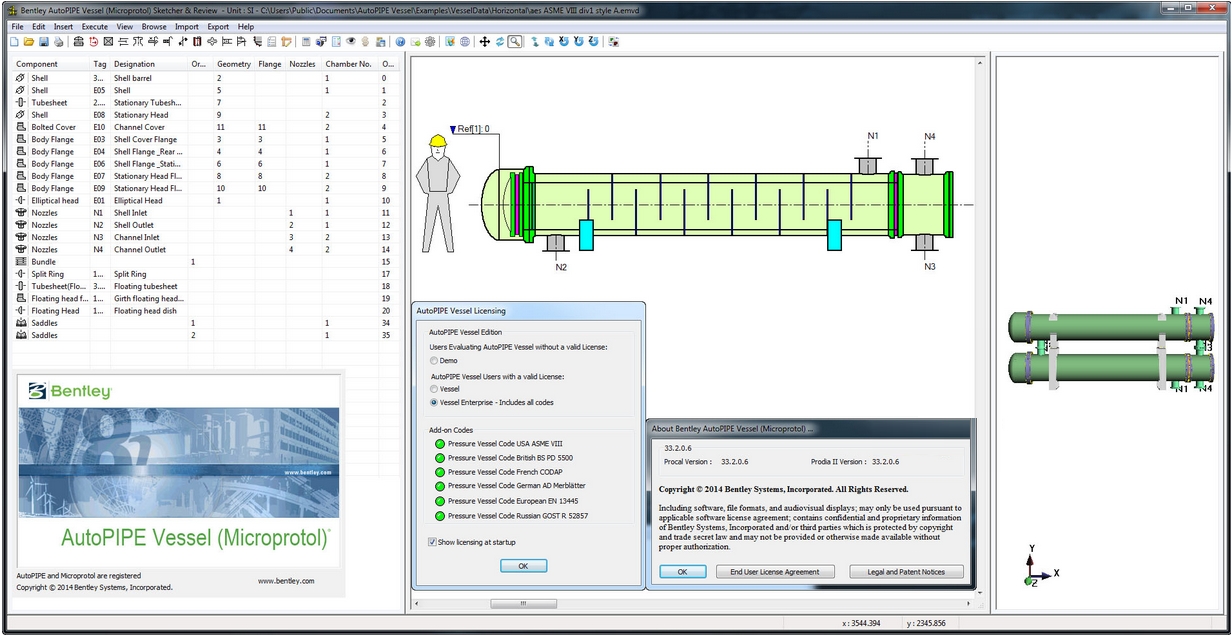Print the current document
Image resolution: width=1232 pixels, height=637 pixels.
click(x=59, y=42)
